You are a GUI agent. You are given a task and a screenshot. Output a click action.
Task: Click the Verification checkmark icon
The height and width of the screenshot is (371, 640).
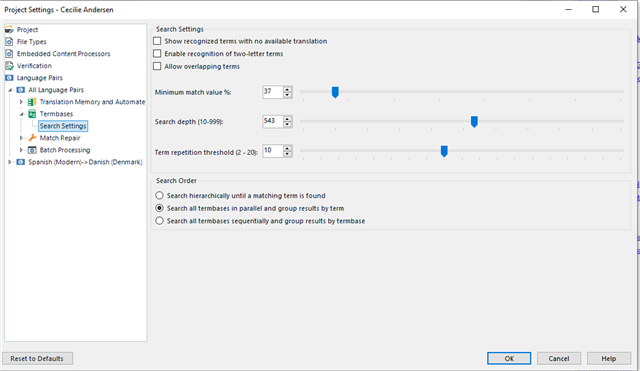[x=9, y=66]
